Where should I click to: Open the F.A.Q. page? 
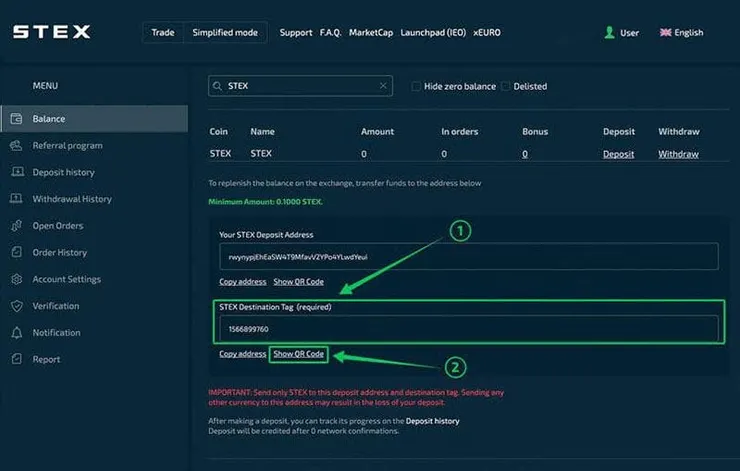[330, 33]
